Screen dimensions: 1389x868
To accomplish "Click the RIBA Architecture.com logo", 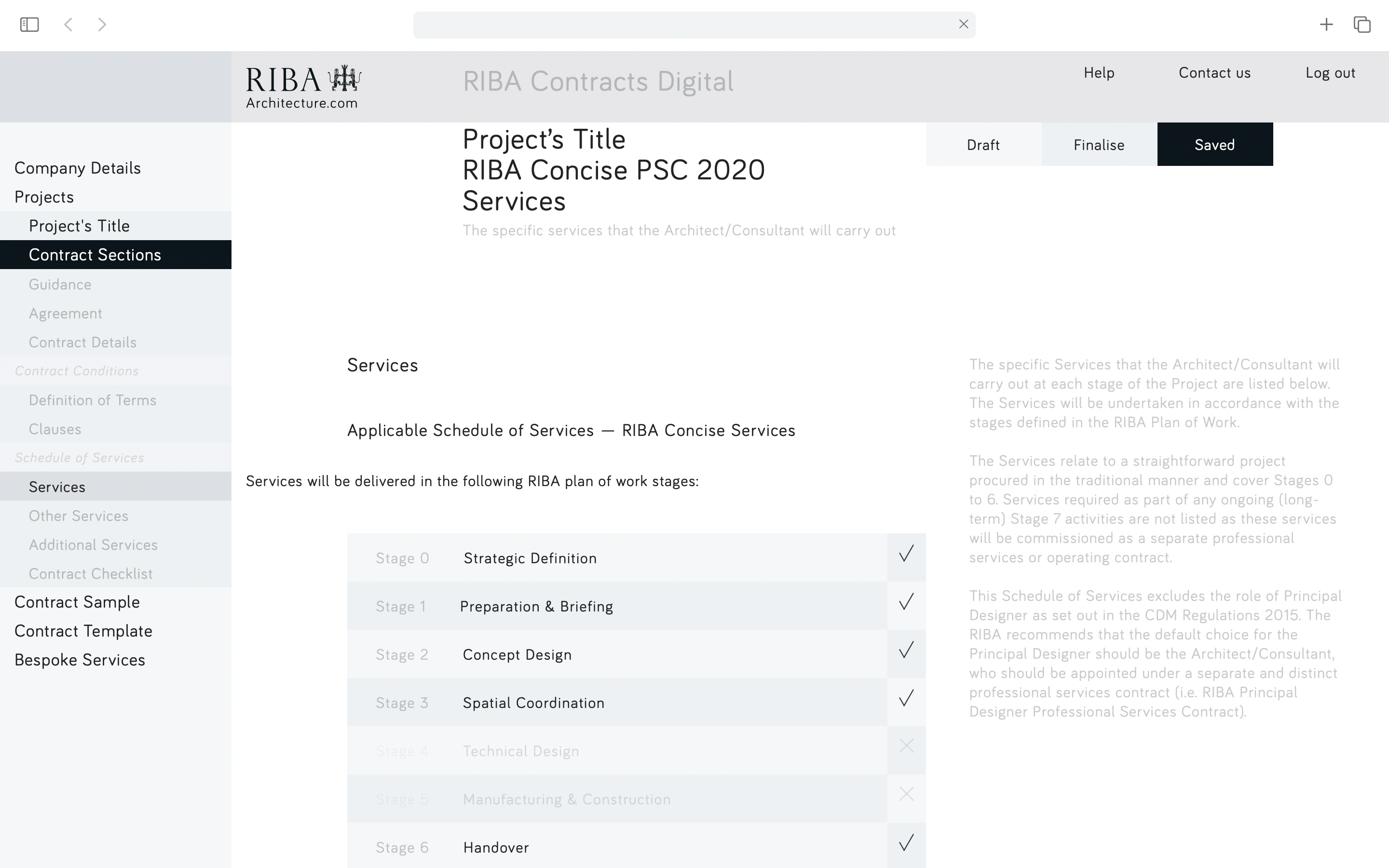I will coord(304,87).
